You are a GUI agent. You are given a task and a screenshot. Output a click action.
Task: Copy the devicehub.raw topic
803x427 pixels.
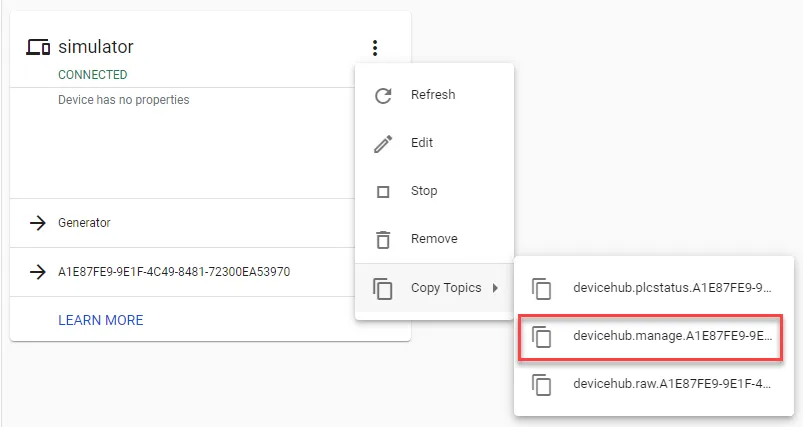tap(654, 385)
